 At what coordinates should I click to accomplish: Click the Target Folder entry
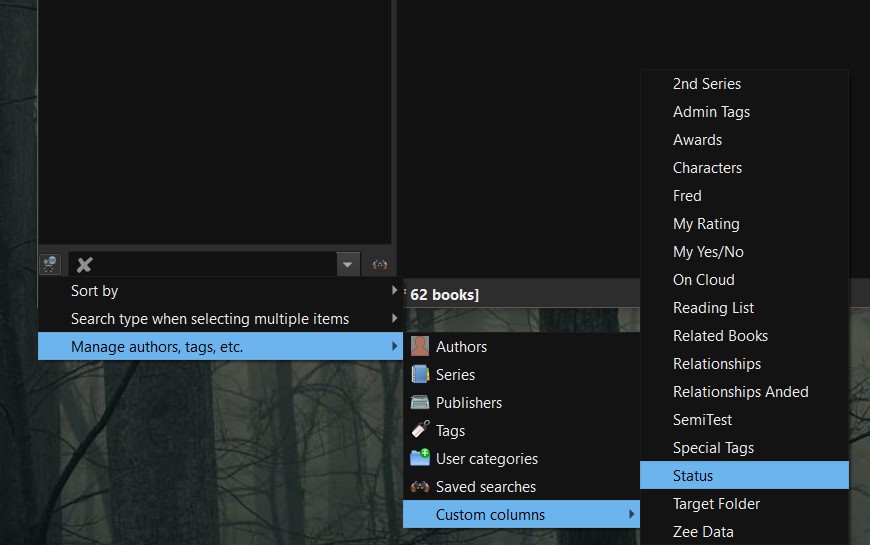744,504
